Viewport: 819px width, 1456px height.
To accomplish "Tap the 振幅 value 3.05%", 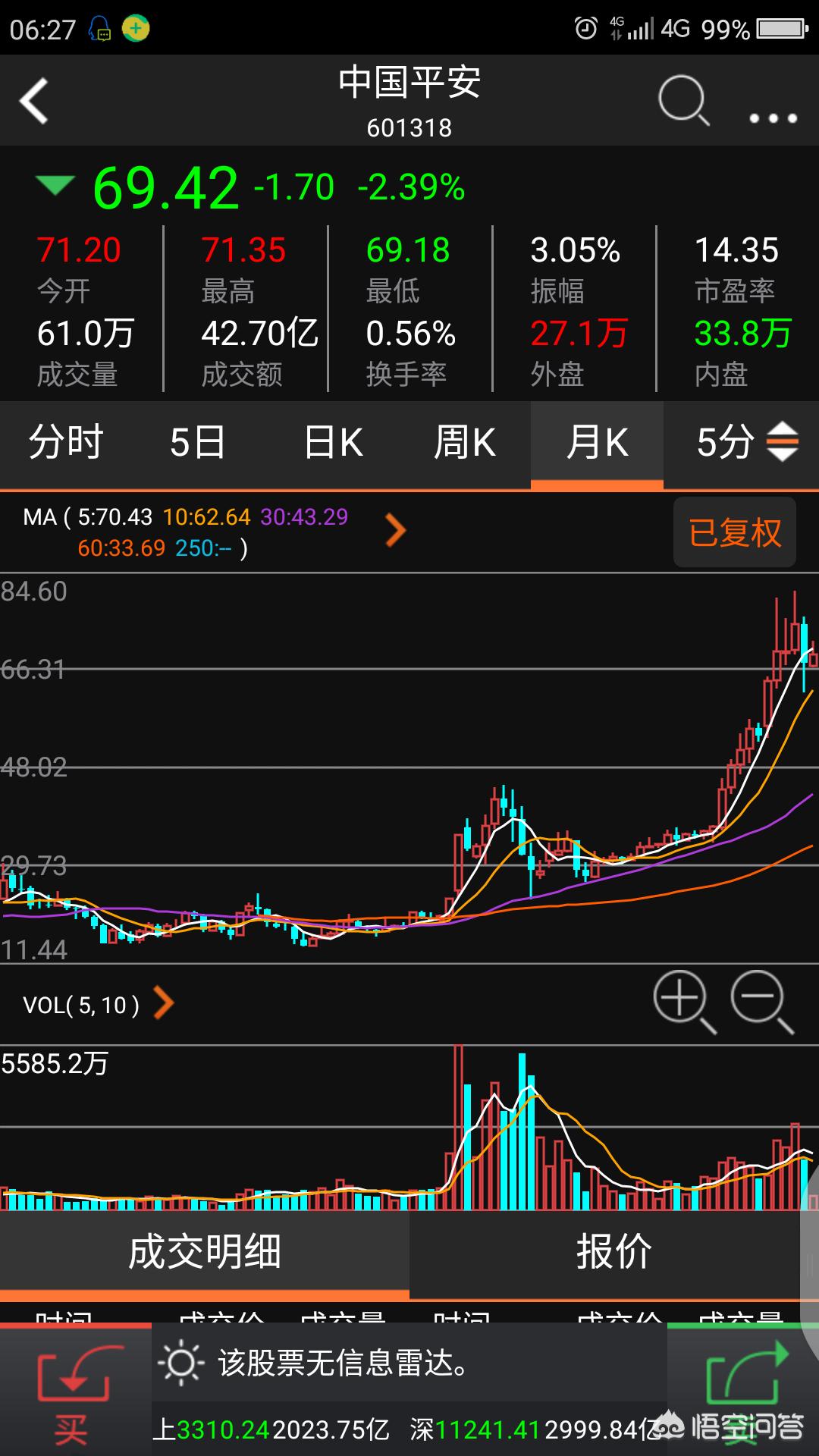I will (x=576, y=250).
